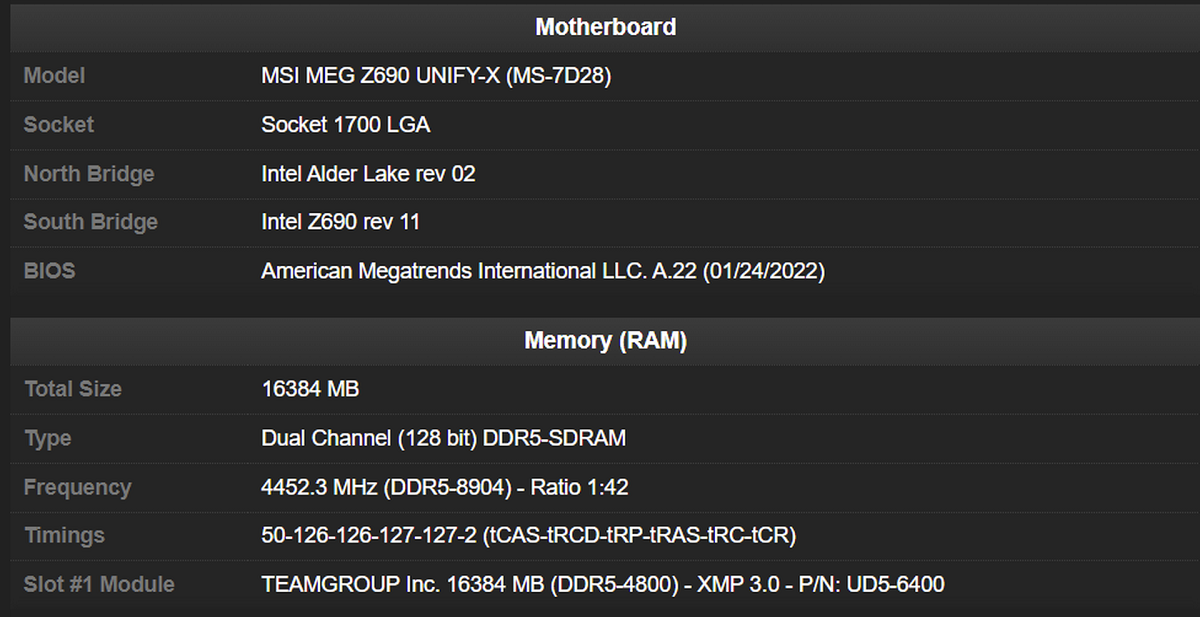Click the 4452.3 MHz frequency value
This screenshot has width=1200, height=617.
click(444, 487)
